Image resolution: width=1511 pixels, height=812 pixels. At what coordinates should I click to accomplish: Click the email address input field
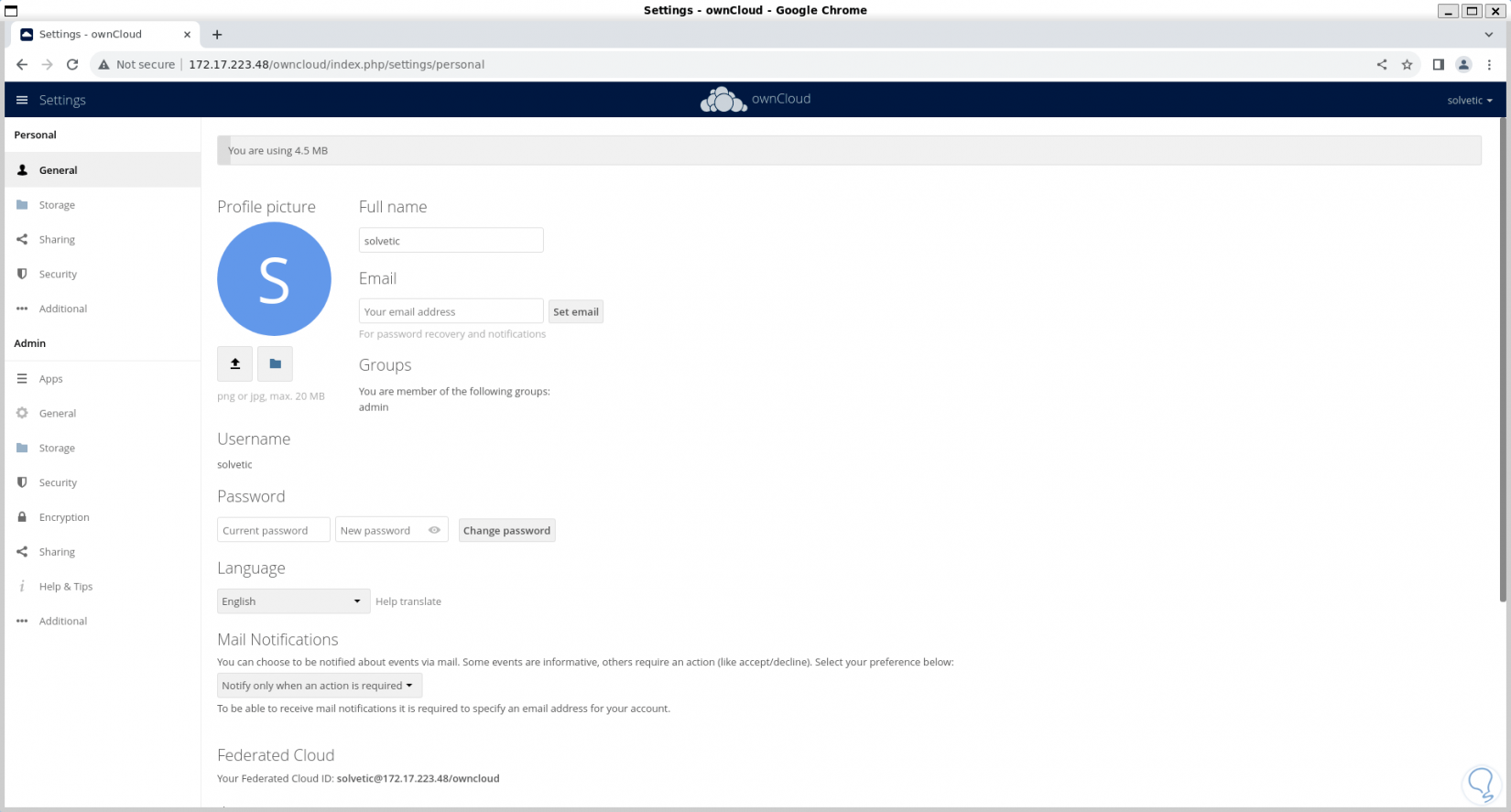451,312
